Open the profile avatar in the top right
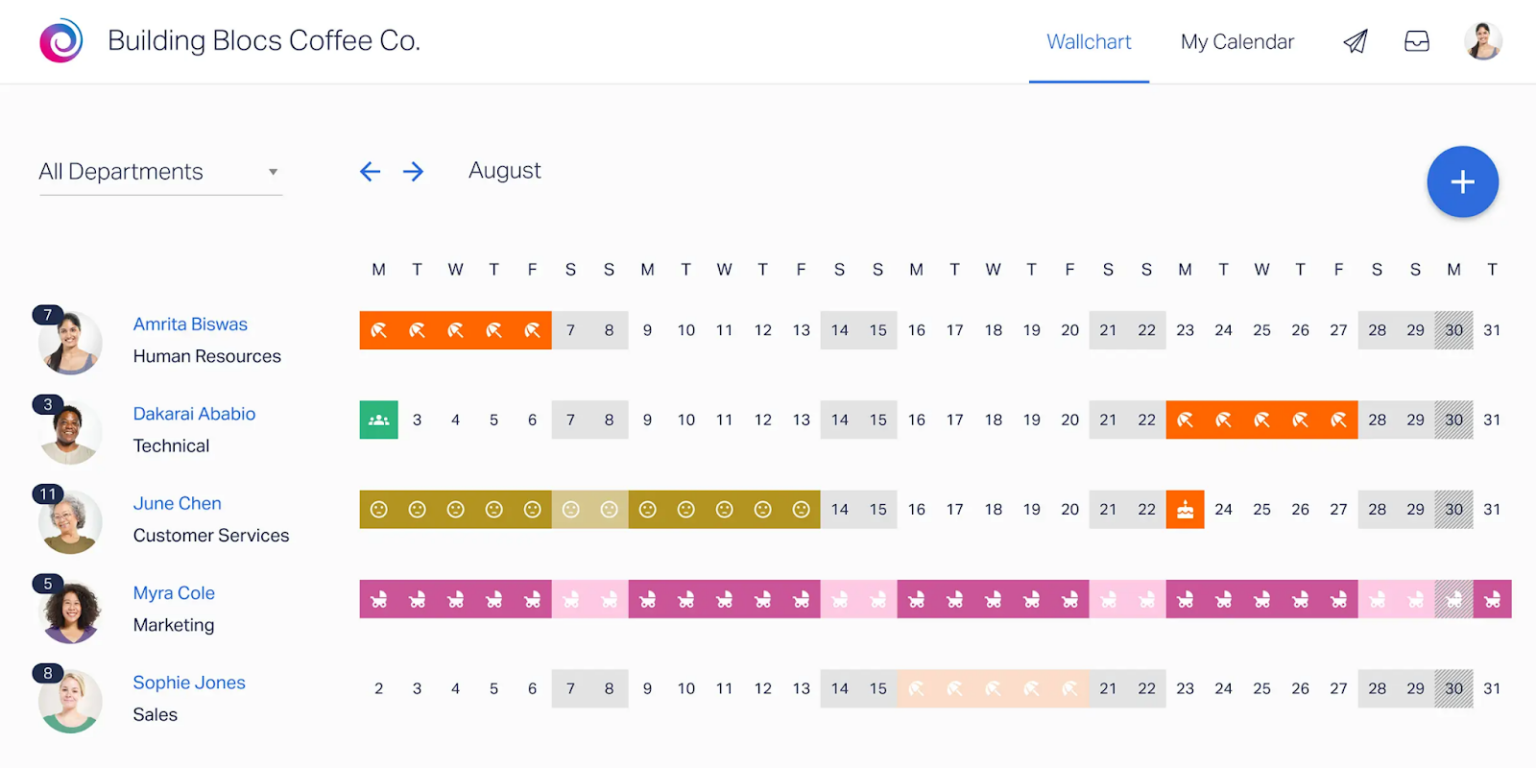The width and height of the screenshot is (1536, 768). click(x=1483, y=41)
